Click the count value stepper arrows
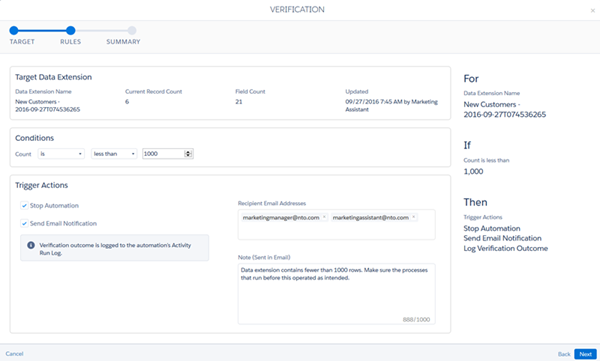600x361 pixels. coord(188,154)
